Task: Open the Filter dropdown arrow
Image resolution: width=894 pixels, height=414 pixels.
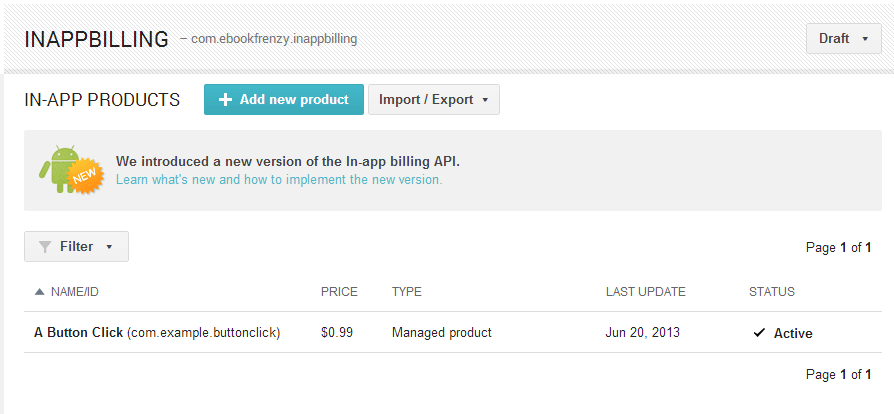Action: [109, 247]
